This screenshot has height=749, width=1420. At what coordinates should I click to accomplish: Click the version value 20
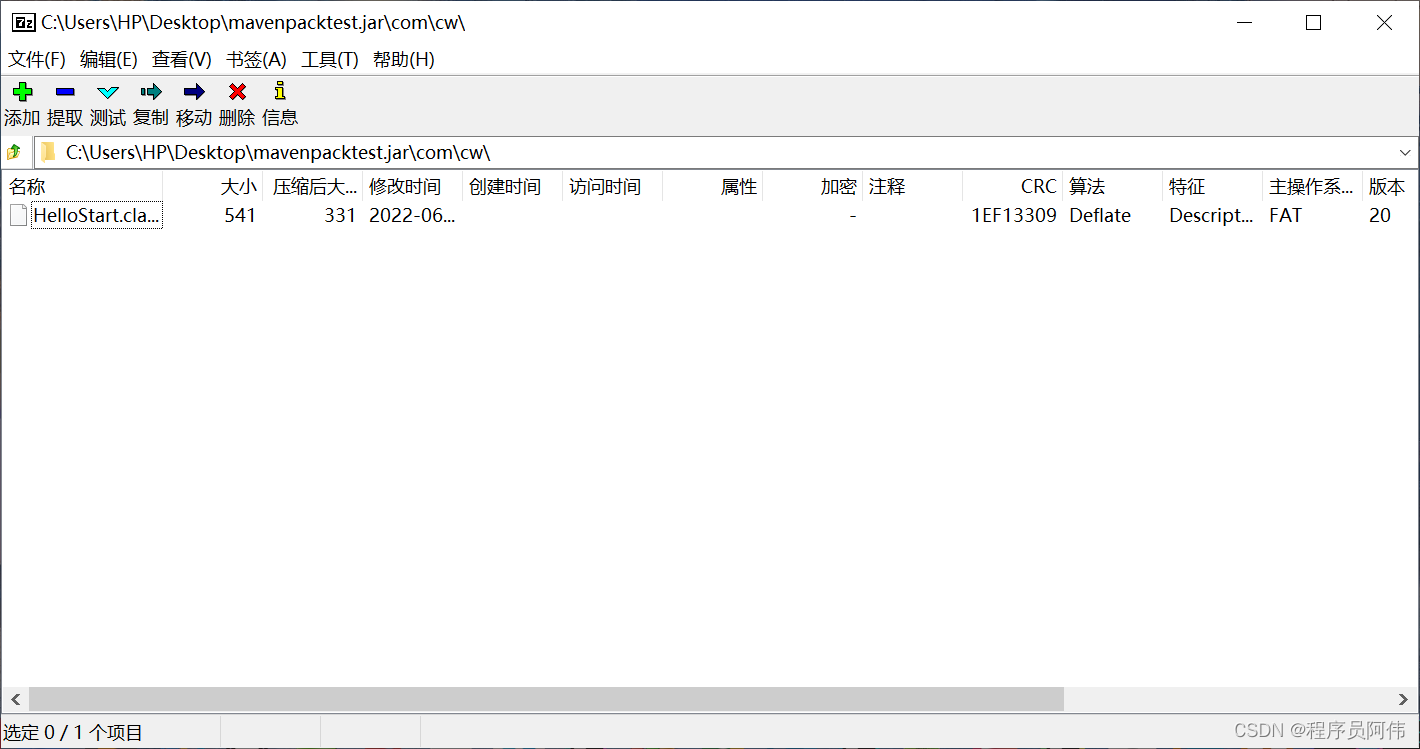point(1380,215)
